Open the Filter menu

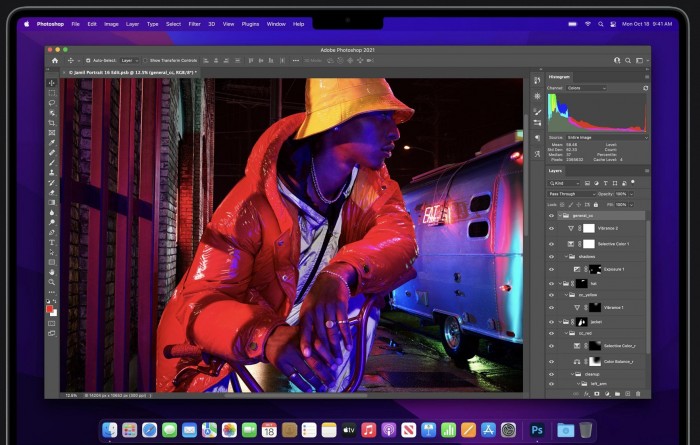pos(194,23)
